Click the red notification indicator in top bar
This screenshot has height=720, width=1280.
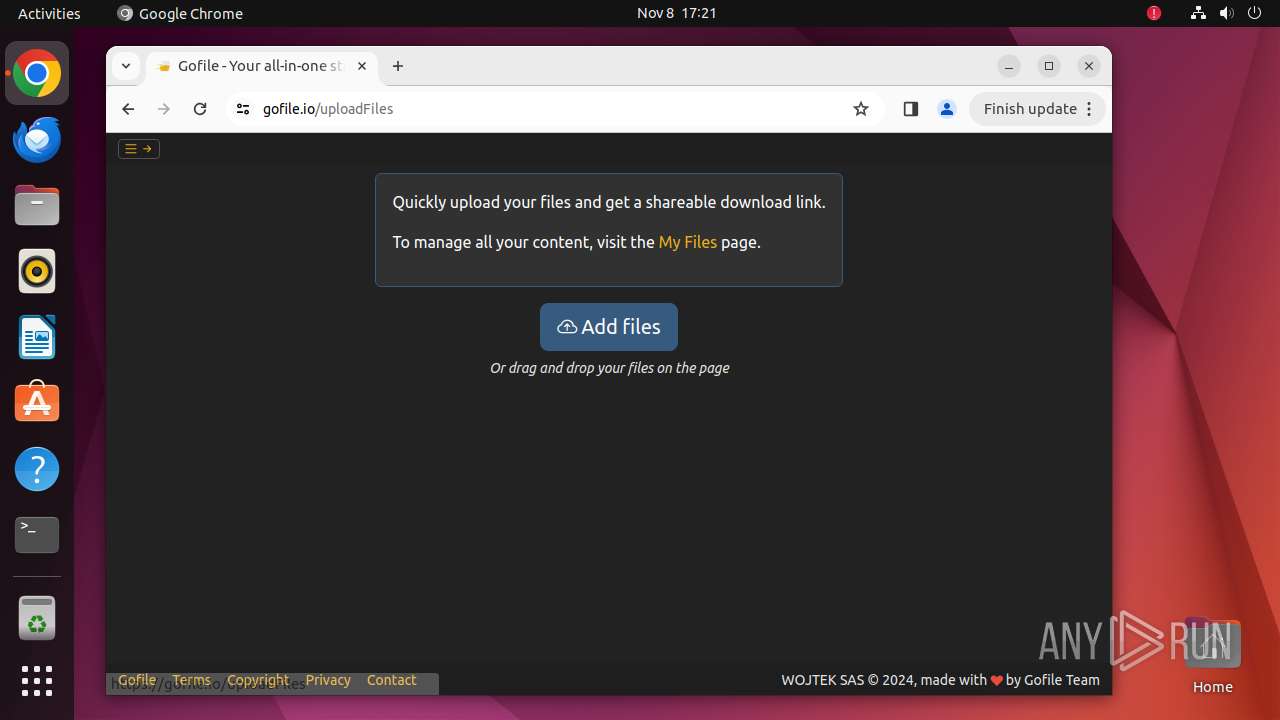[x=1154, y=13]
